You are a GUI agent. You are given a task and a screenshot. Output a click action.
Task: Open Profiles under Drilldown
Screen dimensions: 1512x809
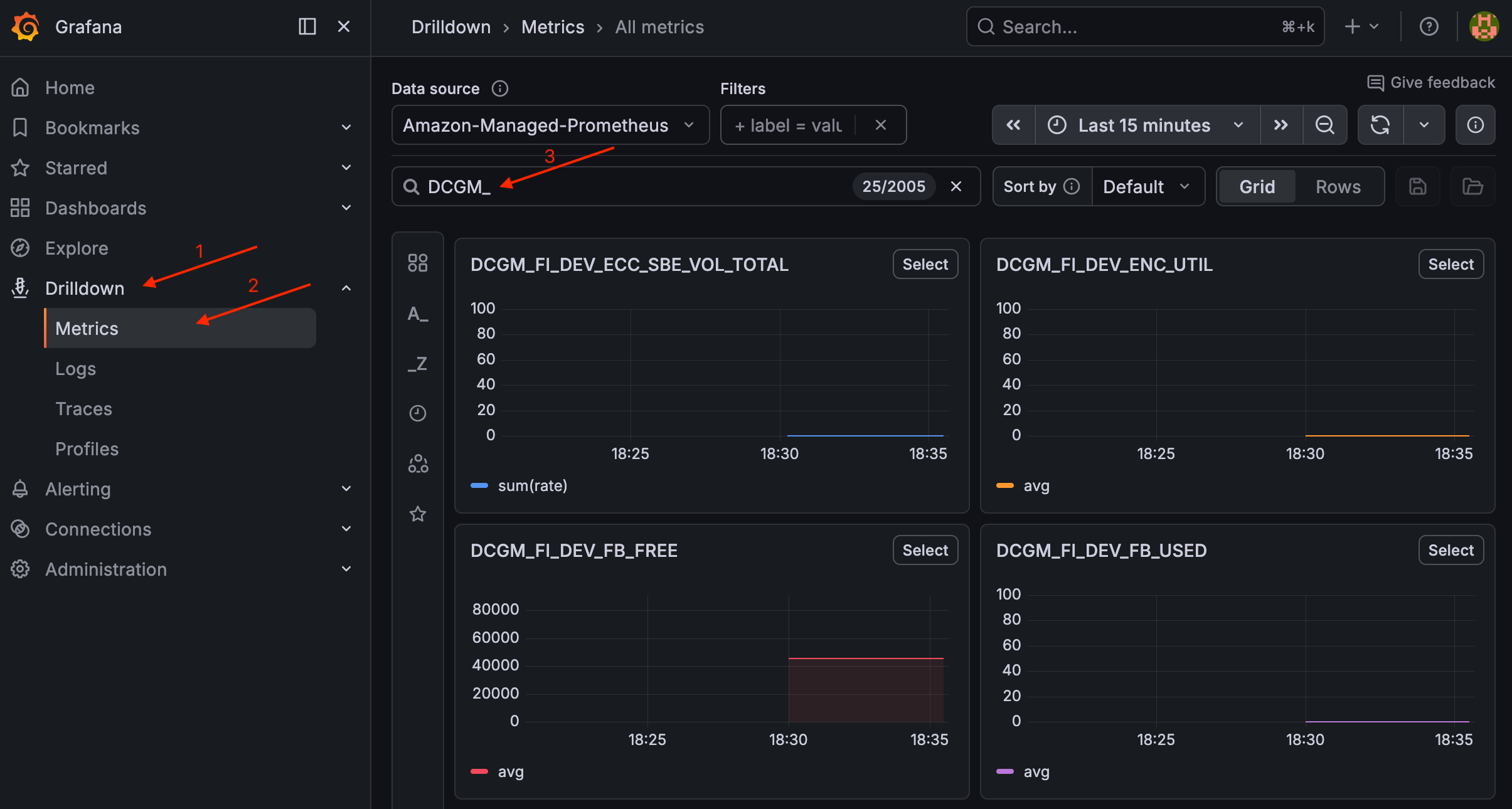tap(87, 449)
